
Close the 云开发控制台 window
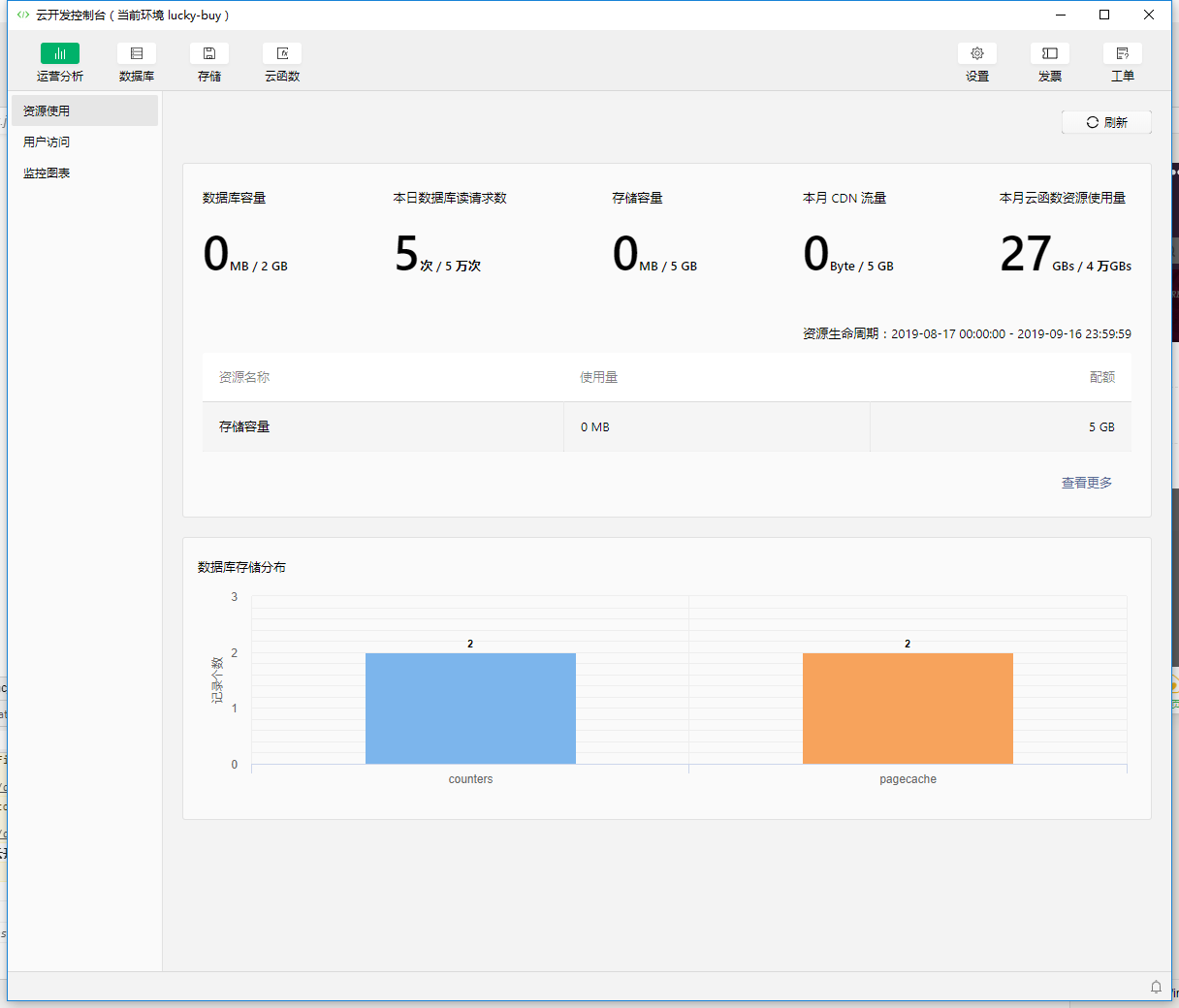coord(1149,15)
